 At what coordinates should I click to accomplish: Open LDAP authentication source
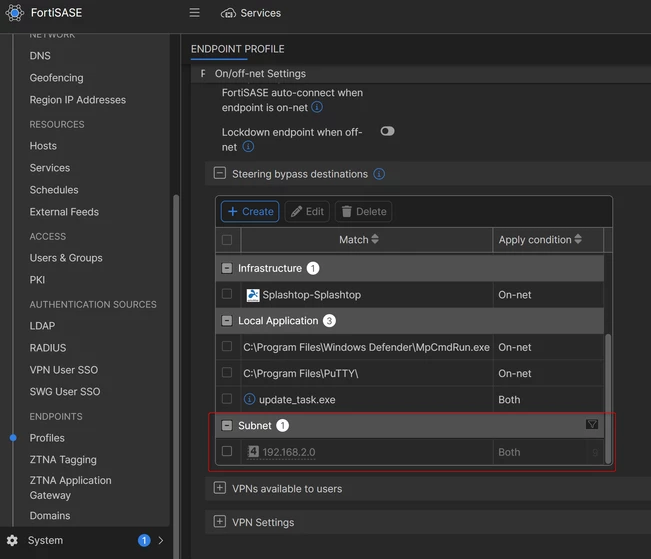tap(42, 326)
